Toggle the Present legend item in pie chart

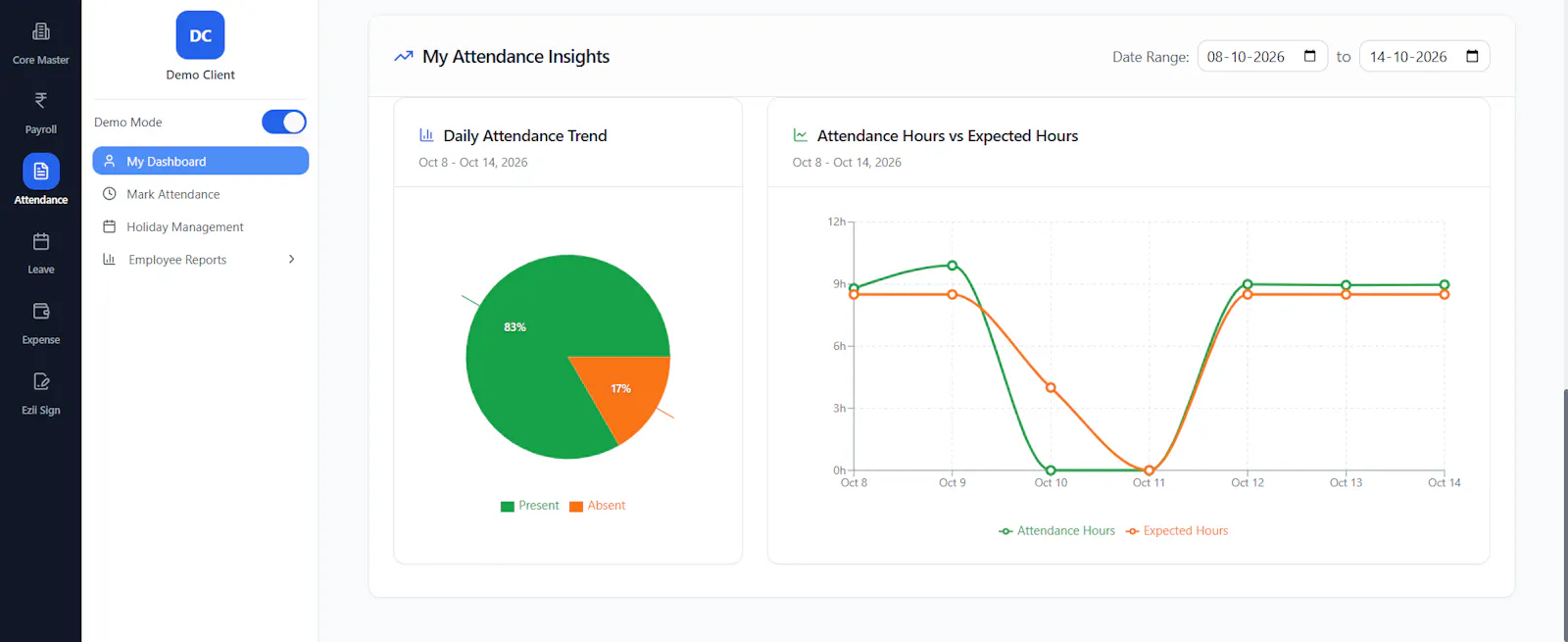coord(529,506)
